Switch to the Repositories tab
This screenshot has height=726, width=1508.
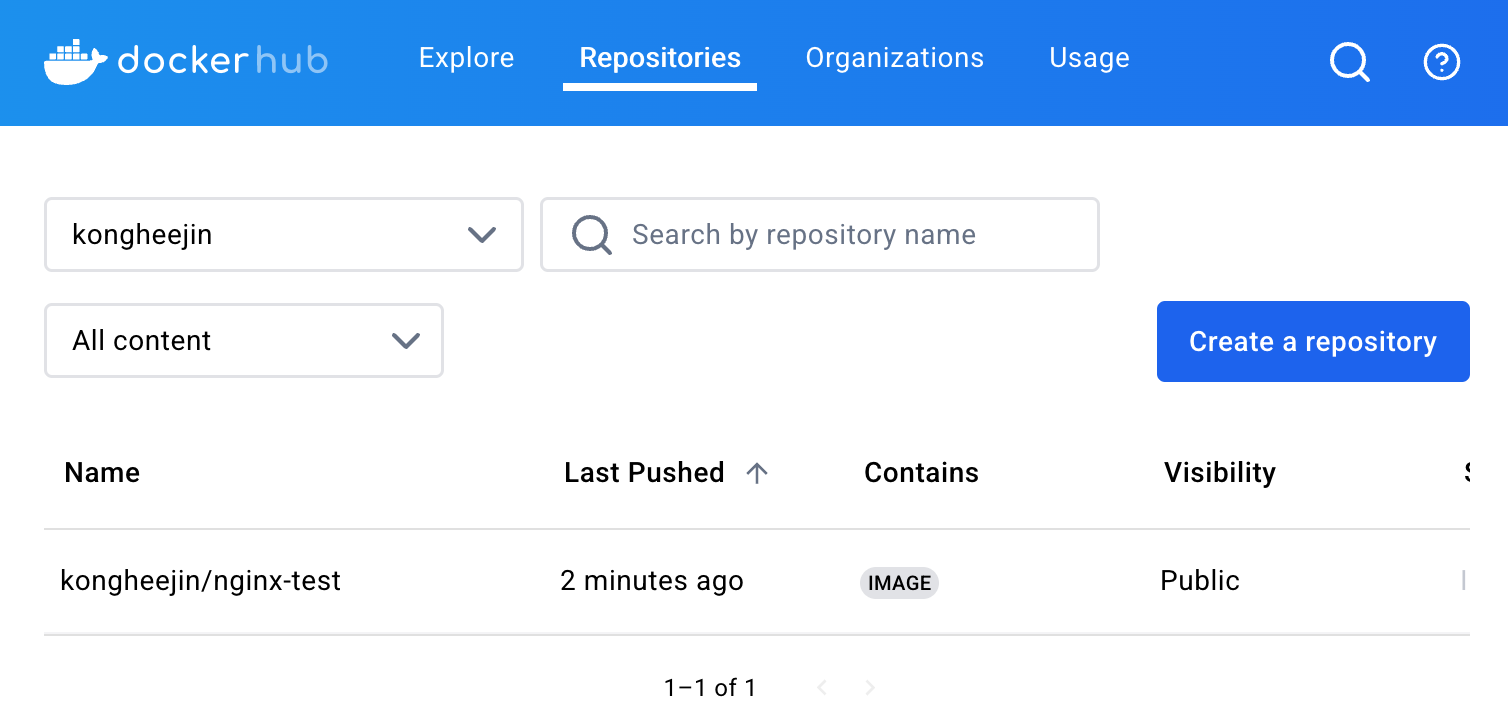[x=660, y=58]
